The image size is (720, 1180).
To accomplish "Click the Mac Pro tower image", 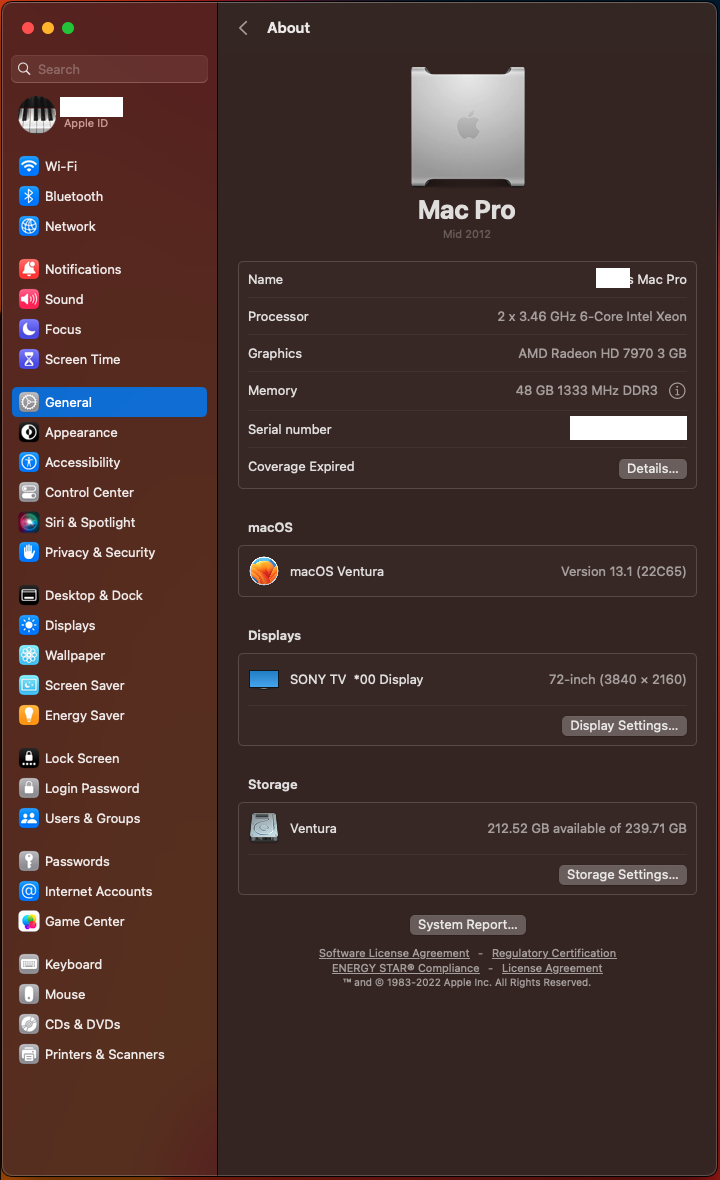I will (467, 126).
